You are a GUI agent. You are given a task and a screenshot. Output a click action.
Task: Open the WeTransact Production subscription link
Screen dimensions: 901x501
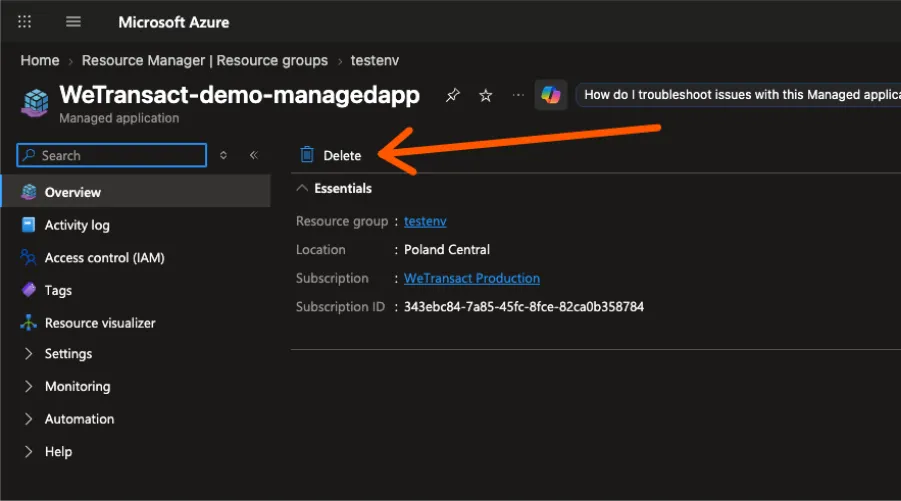tap(472, 278)
